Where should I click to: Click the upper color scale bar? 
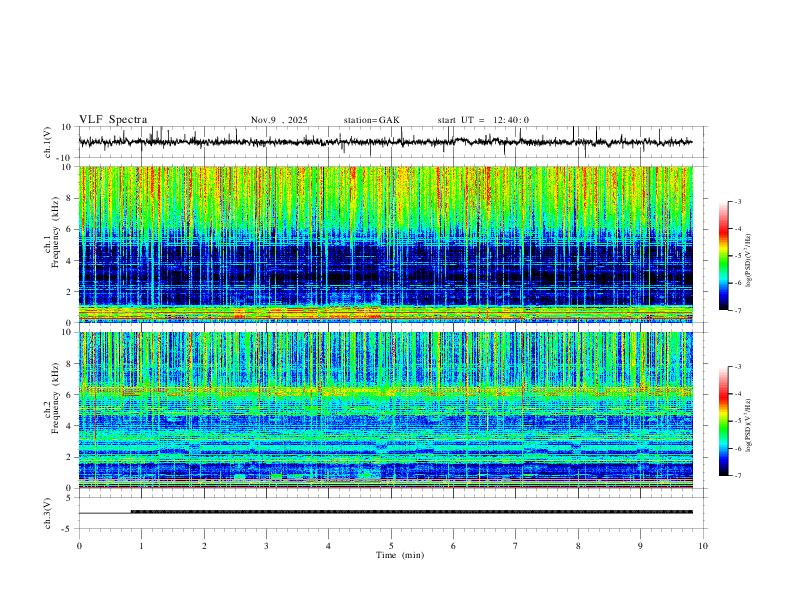(723, 256)
